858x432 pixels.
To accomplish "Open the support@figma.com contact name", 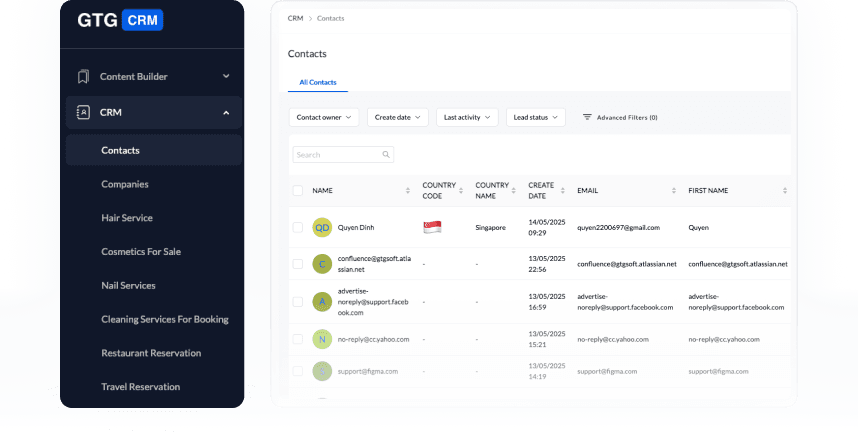I will coord(368,371).
